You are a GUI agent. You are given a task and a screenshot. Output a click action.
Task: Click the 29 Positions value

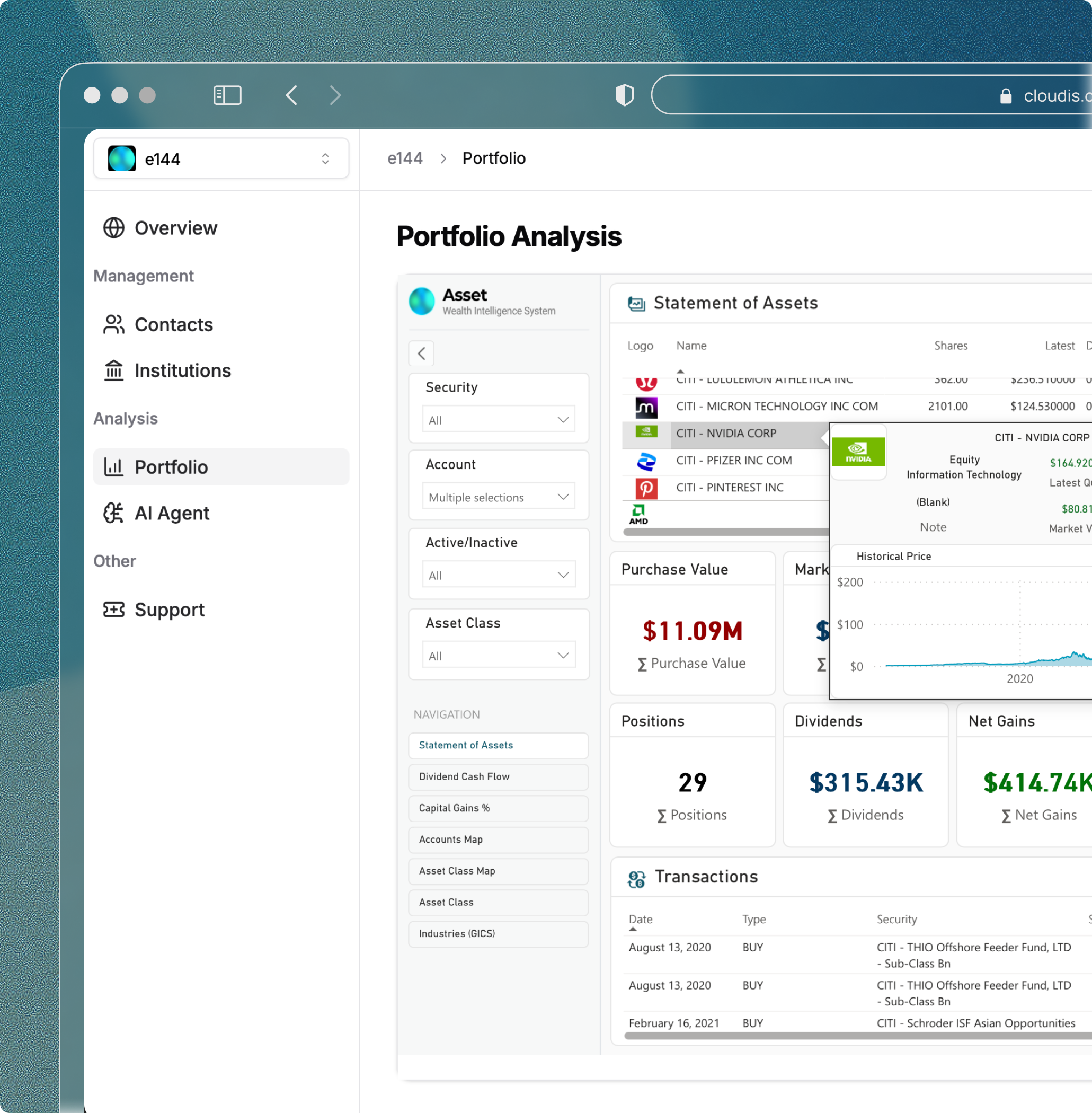(x=693, y=782)
